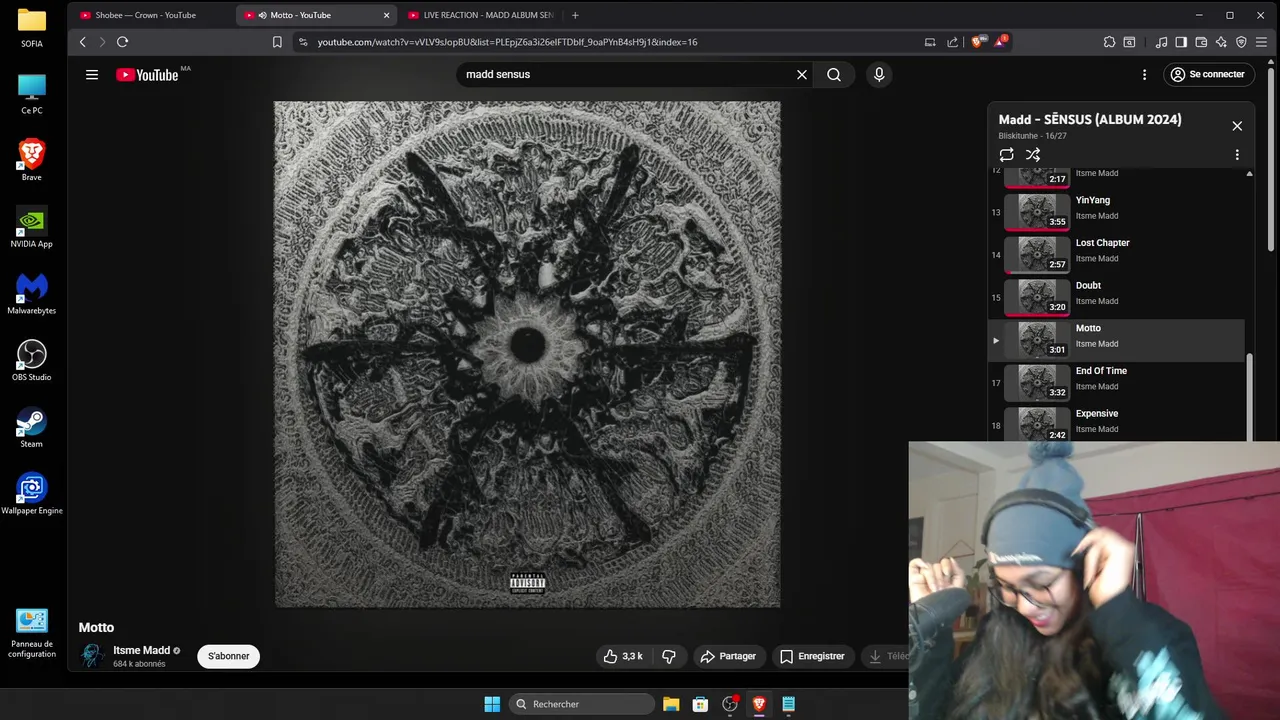
Task: Select the NVIDIA App desktop icon
Action: coord(31,226)
